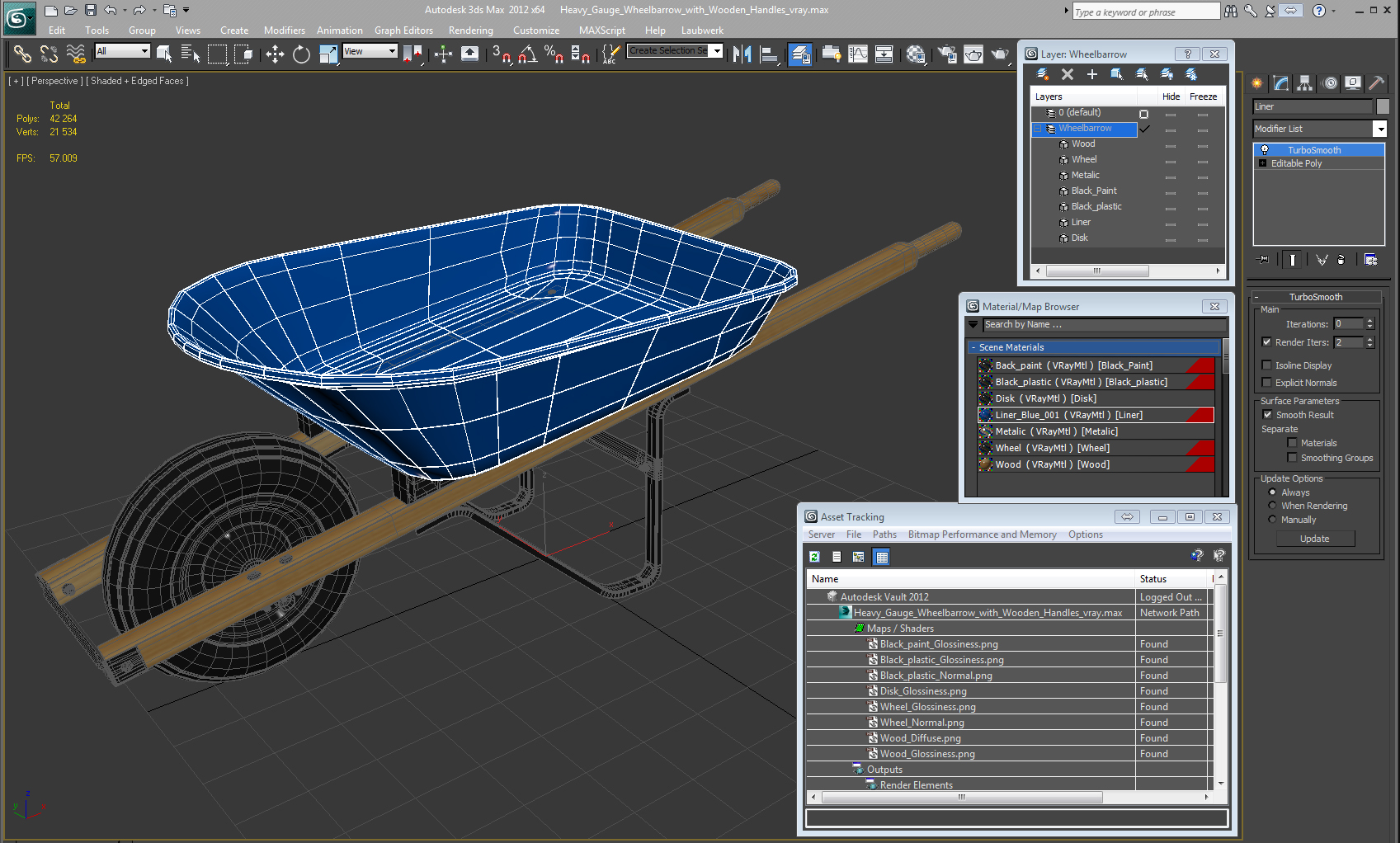Toggle the Percent Snap button
The height and width of the screenshot is (843, 1400).
pos(554,54)
